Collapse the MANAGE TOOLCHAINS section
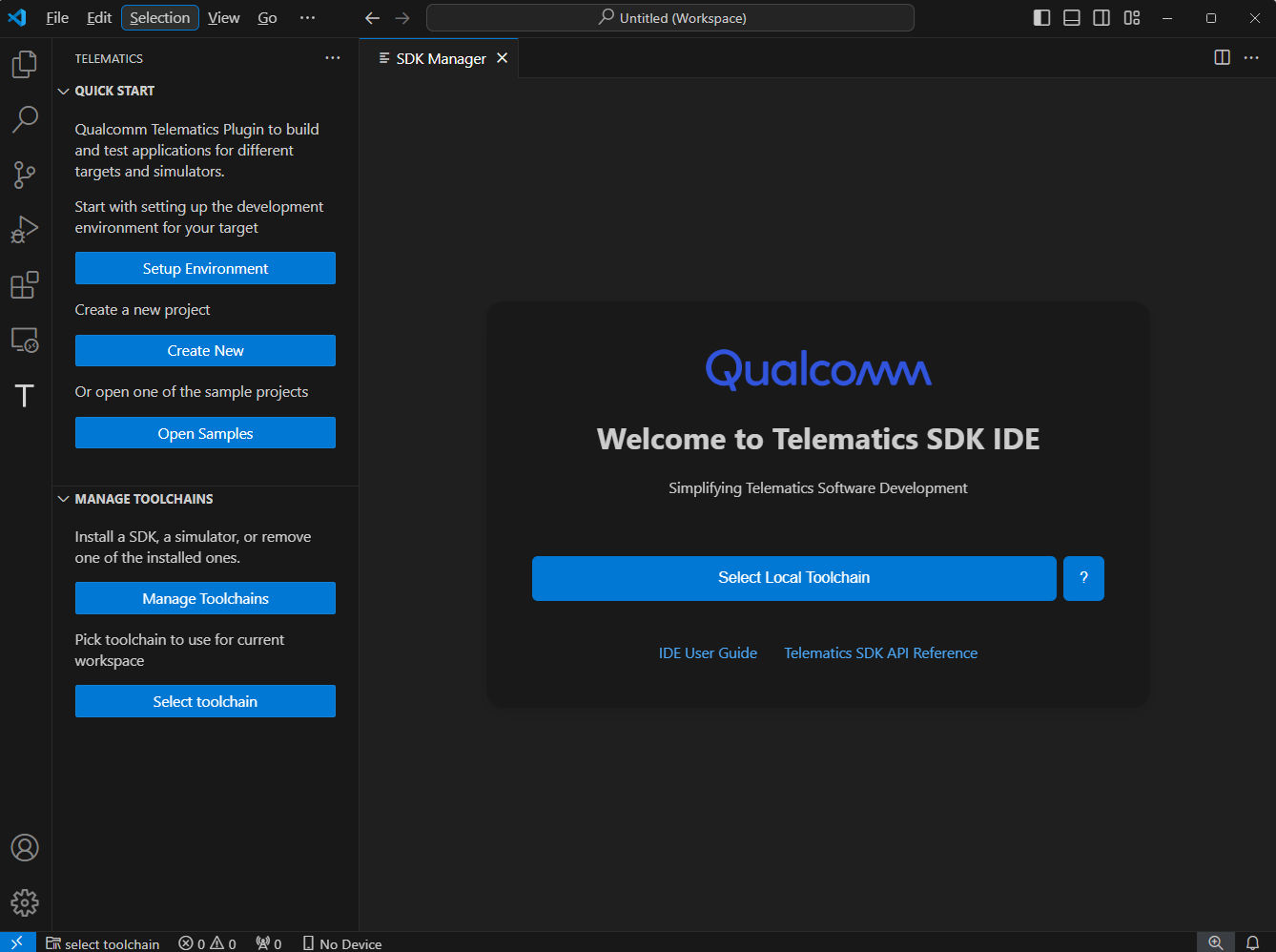The image size is (1276, 952). [64, 498]
